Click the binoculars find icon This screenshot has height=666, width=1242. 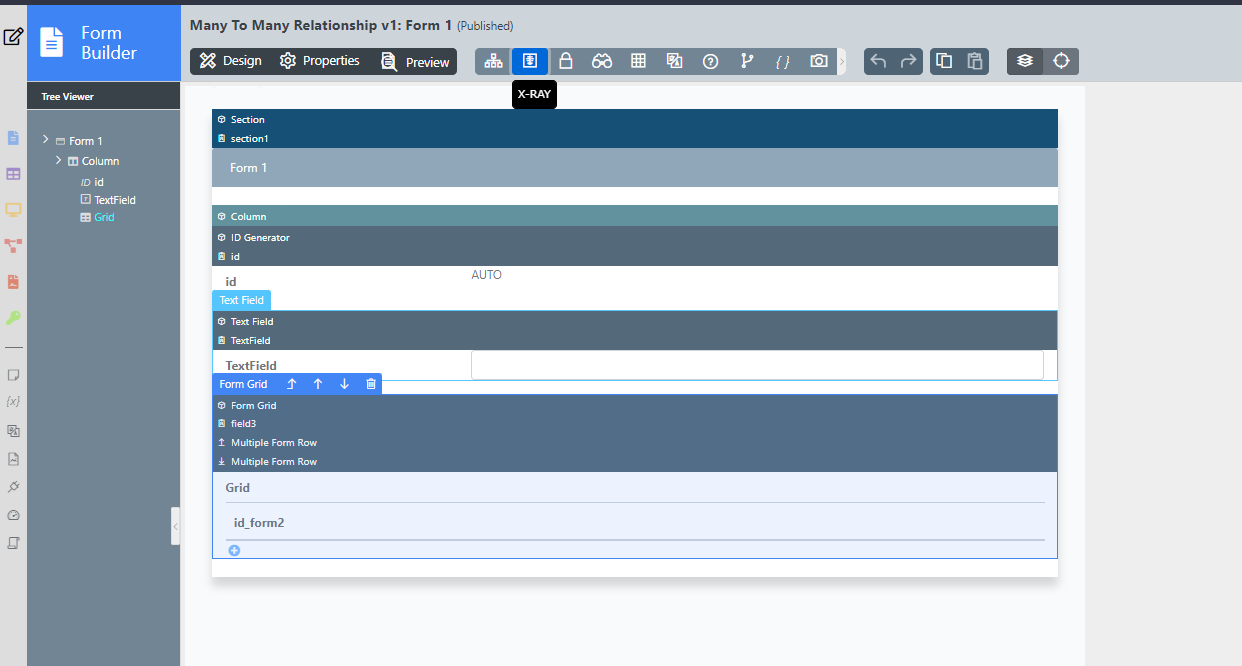(x=602, y=61)
